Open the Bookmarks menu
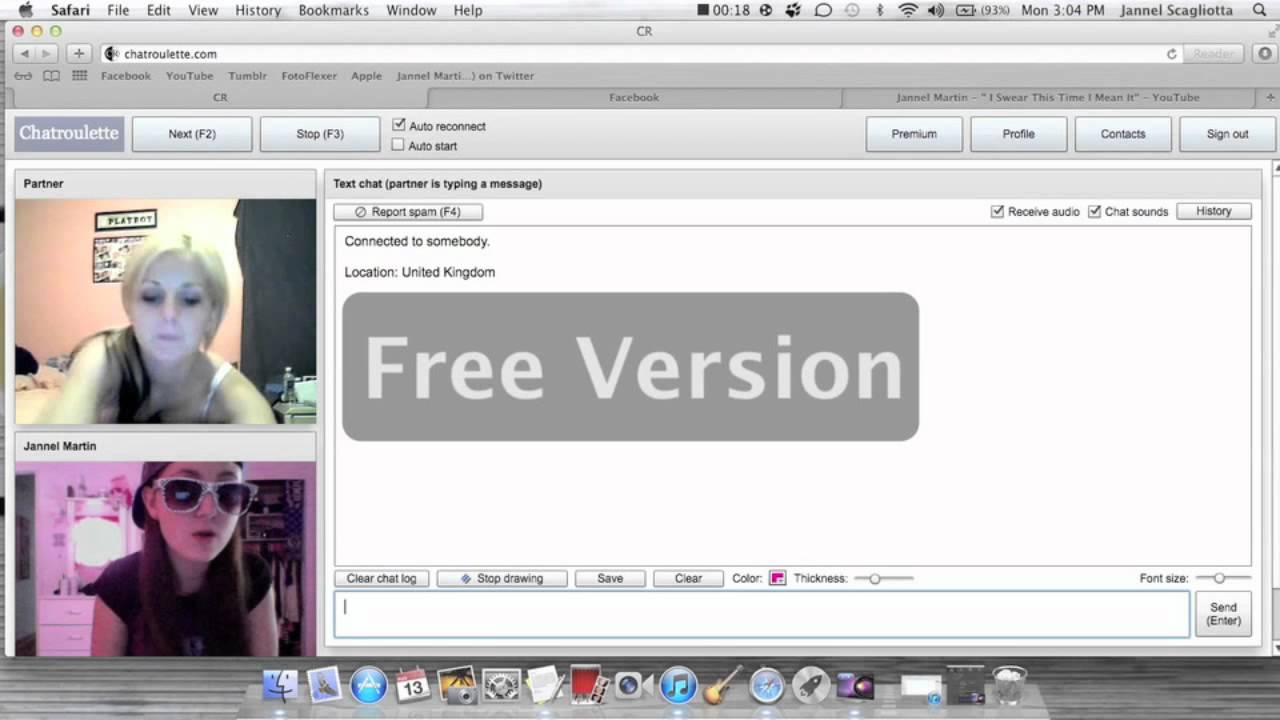Image resolution: width=1280 pixels, height=720 pixels. 334,10
